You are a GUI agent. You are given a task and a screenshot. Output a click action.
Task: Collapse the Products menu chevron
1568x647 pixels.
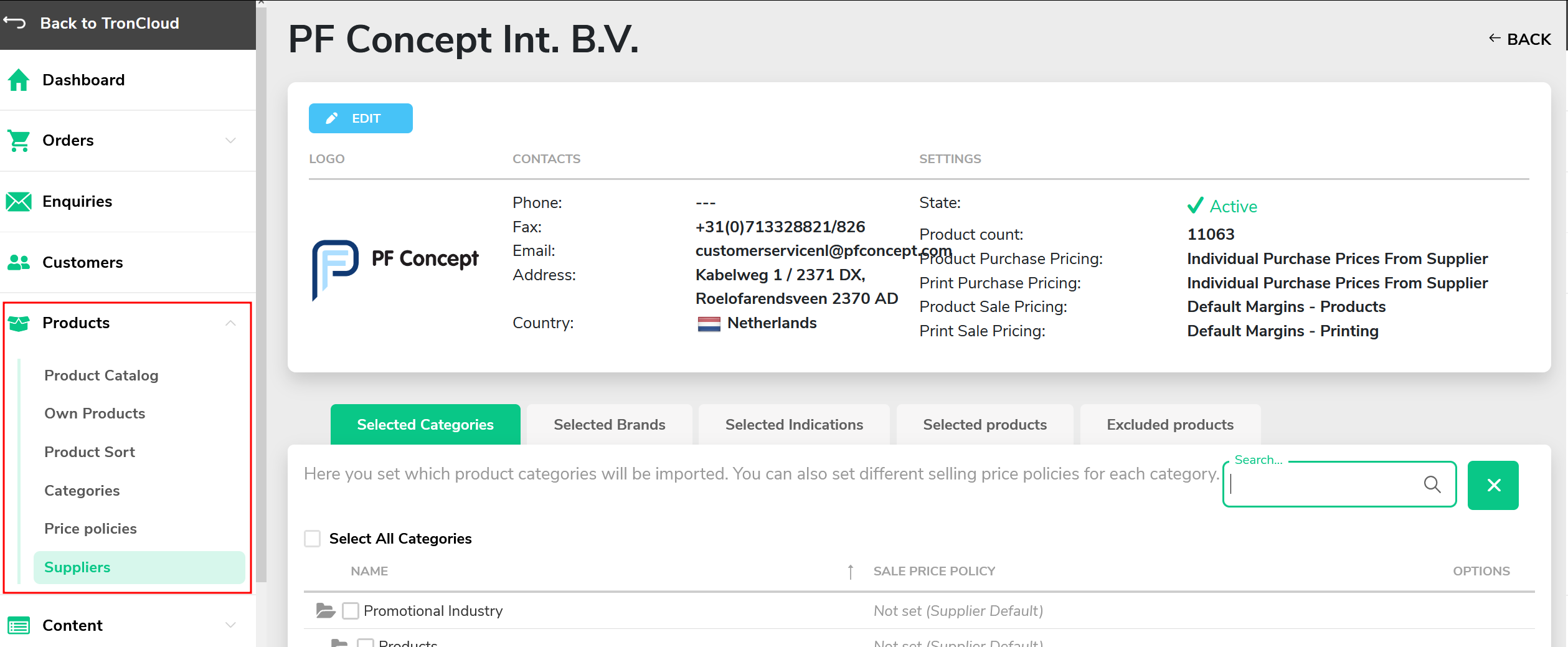click(230, 323)
